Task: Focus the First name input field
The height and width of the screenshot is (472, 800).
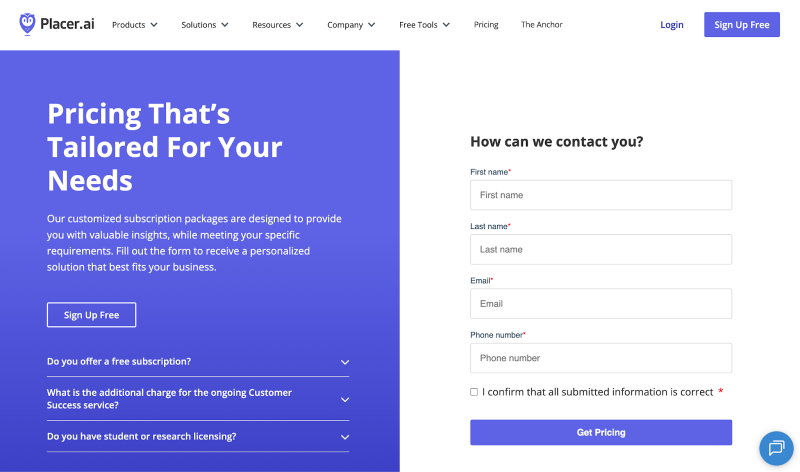Action: (601, 195)
